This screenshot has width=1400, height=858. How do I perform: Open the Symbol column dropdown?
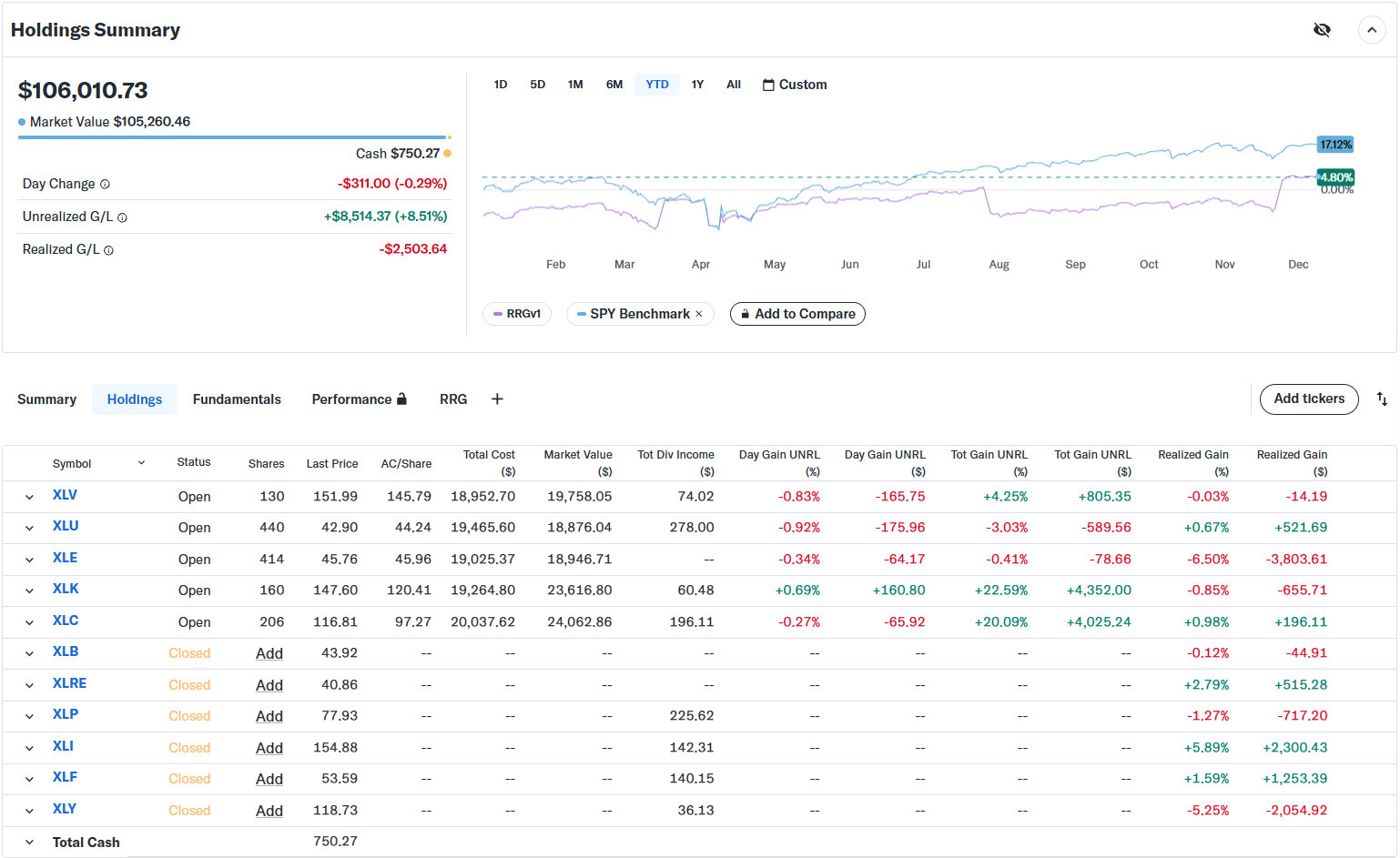pyautogui.click(x=141, y=463)
